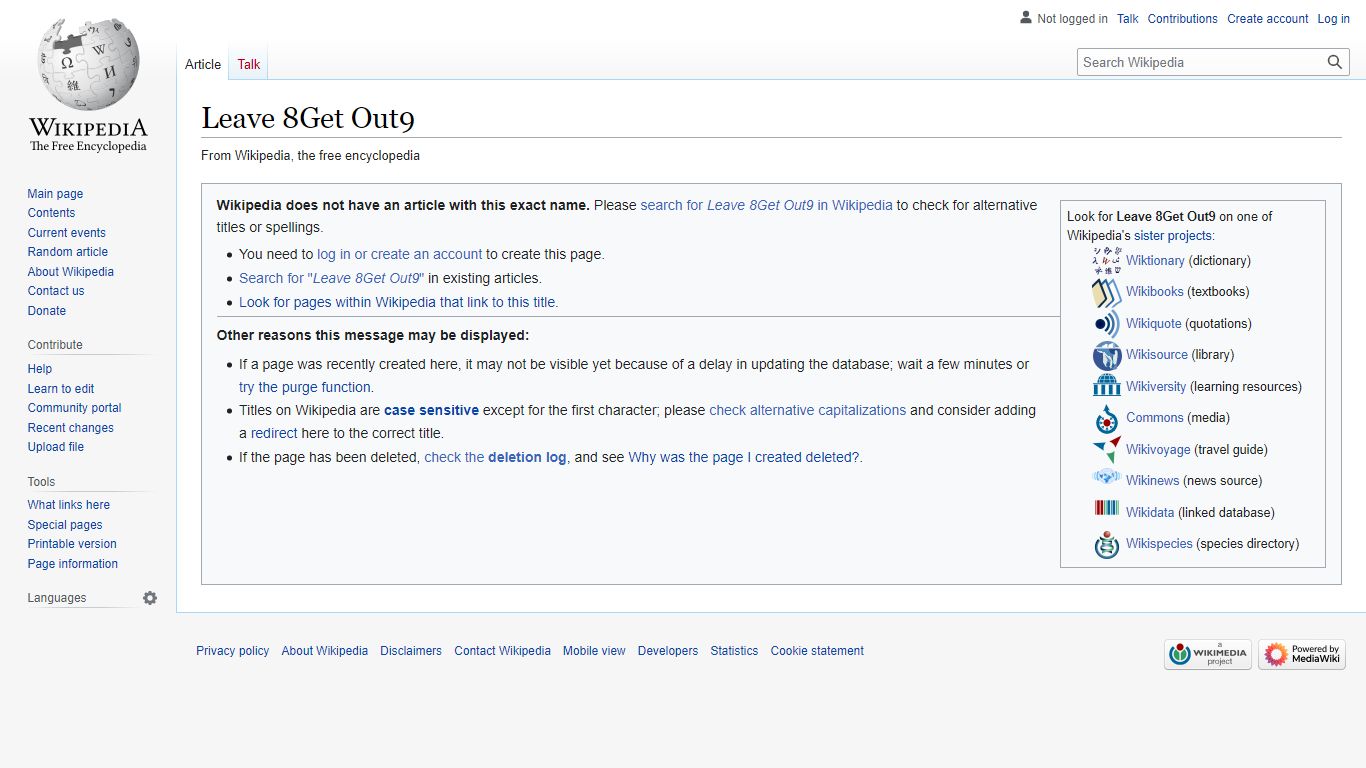Click the Wikidata barcode icon
The height and width of the screenshot is (768, 1366).
click(1107, 510)
